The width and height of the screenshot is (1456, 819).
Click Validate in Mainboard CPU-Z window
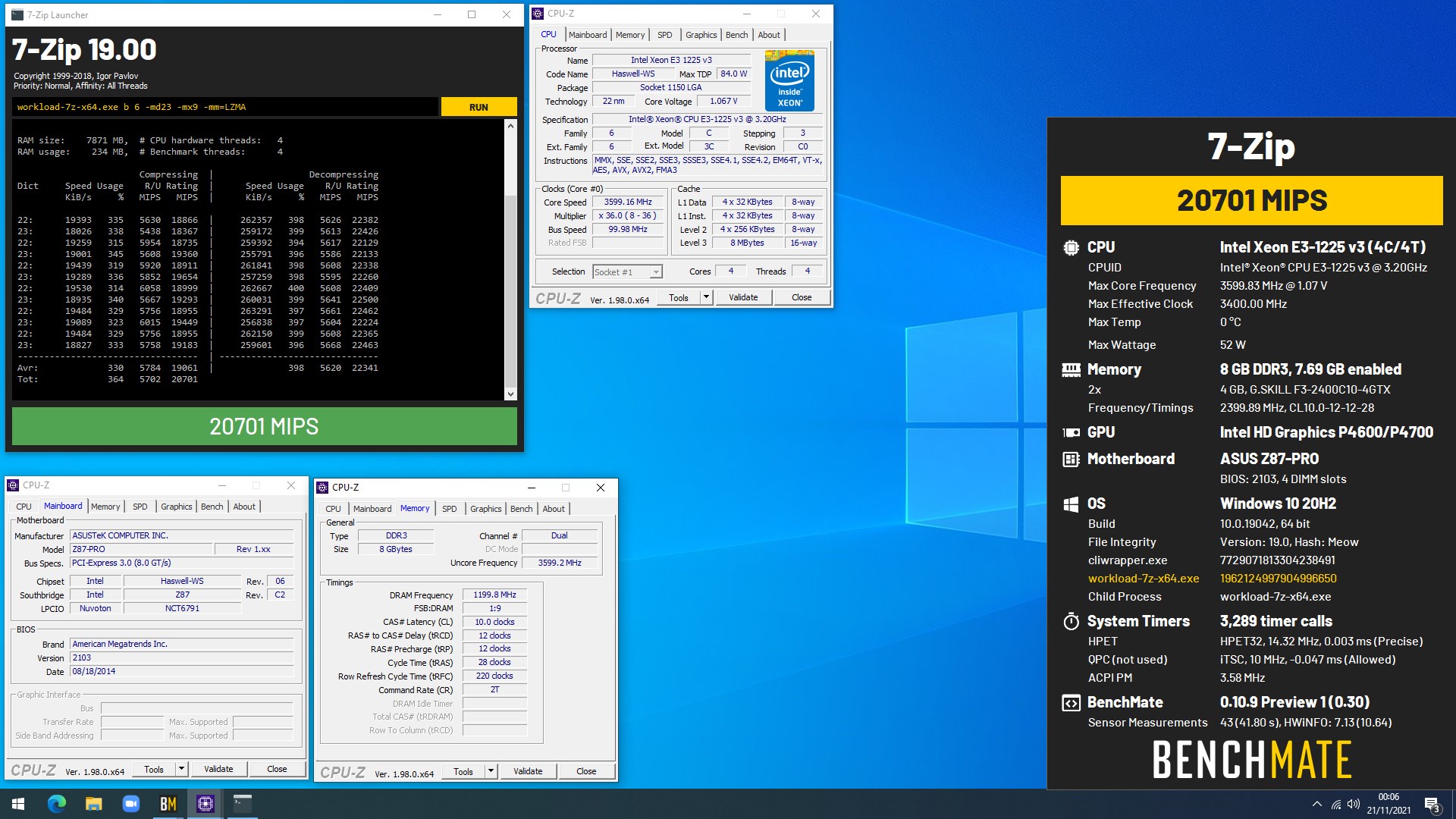point(218,769)
